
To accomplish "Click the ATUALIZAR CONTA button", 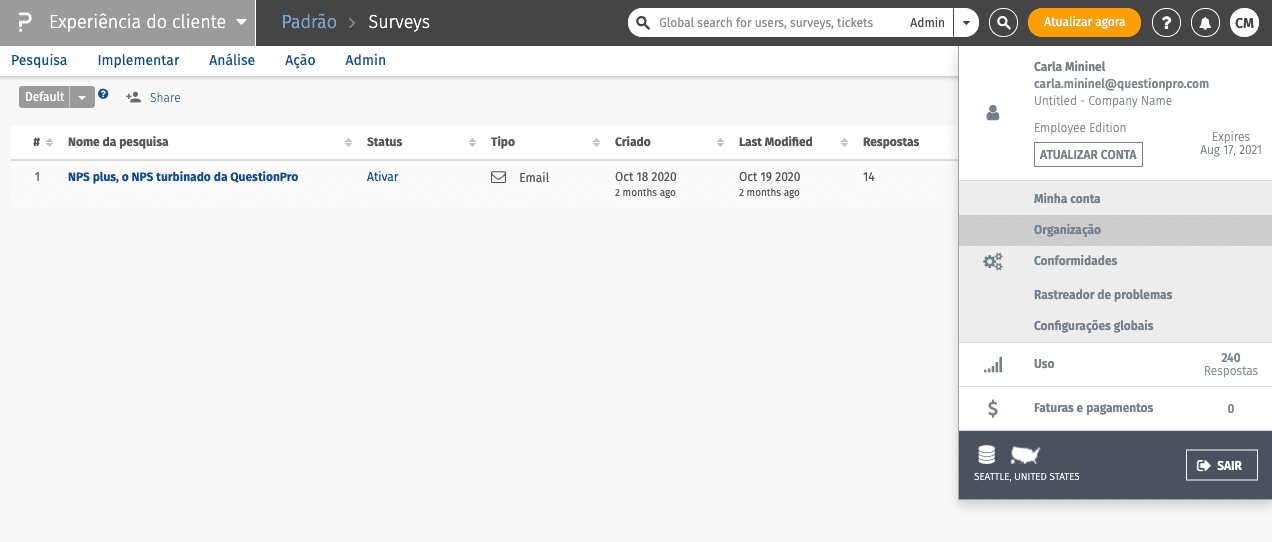I will [1088, 155].
